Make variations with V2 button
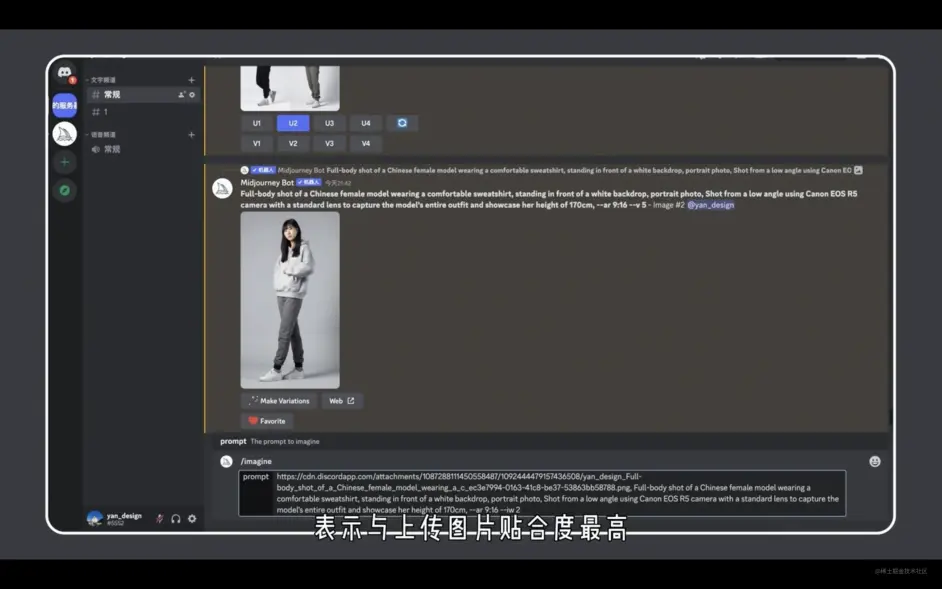 pos(293,144)
